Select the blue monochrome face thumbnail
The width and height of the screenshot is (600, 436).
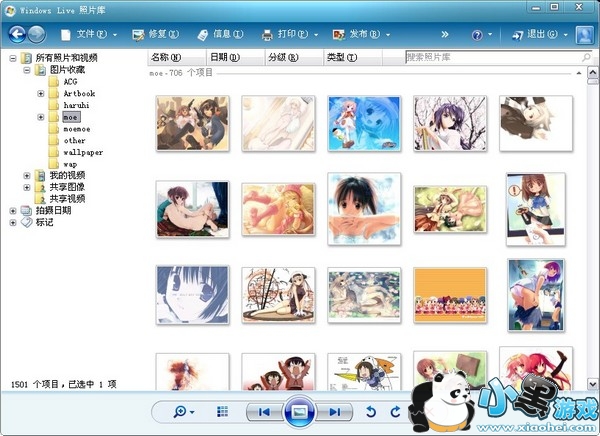(x=193, y=295)
